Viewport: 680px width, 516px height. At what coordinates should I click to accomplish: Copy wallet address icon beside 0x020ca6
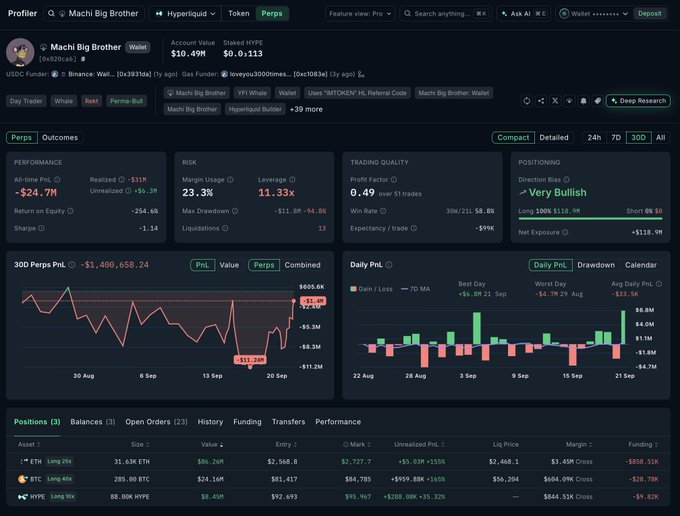pos(83,59)
